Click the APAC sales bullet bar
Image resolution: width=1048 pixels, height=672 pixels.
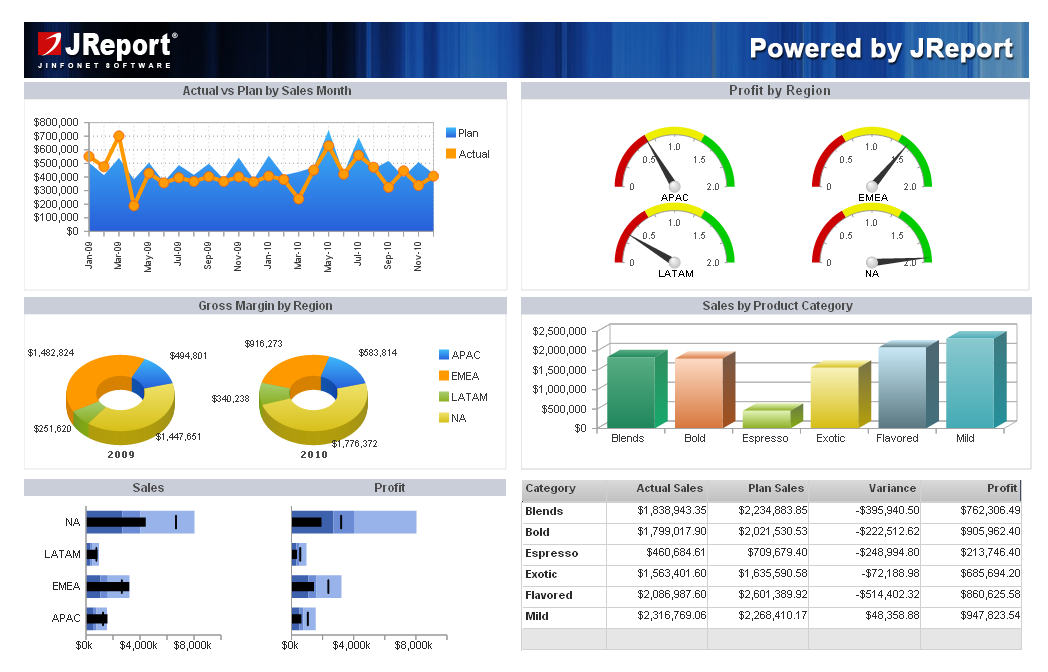[x=97, y=619]
